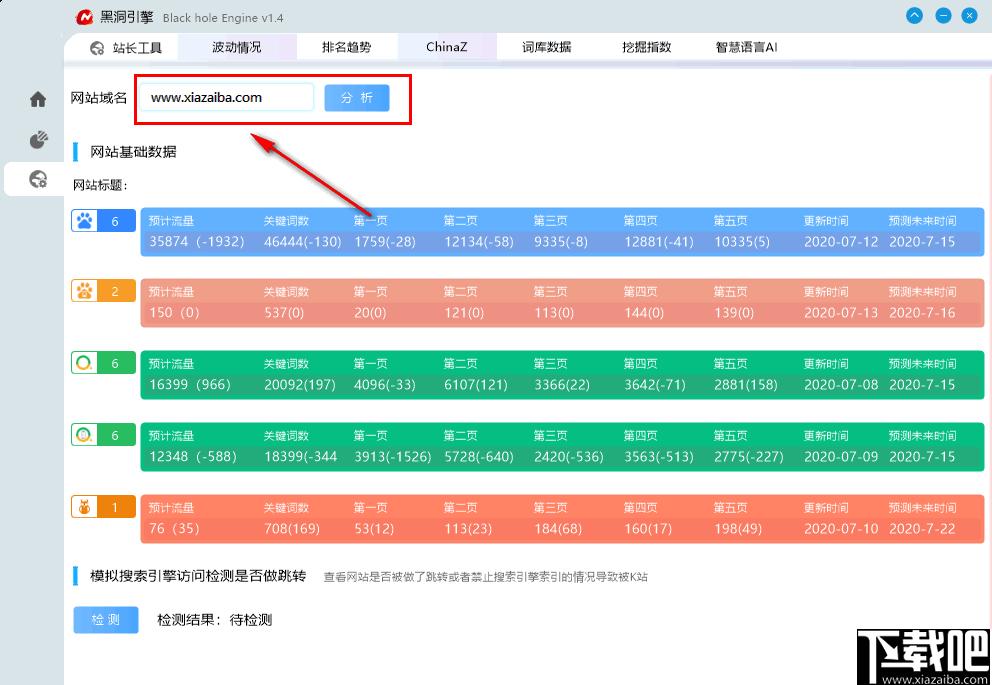The image size is (992, 685).
Task: Focus the 网站域名 input with www.xiazaiba.com
Action: pos(226,97)
